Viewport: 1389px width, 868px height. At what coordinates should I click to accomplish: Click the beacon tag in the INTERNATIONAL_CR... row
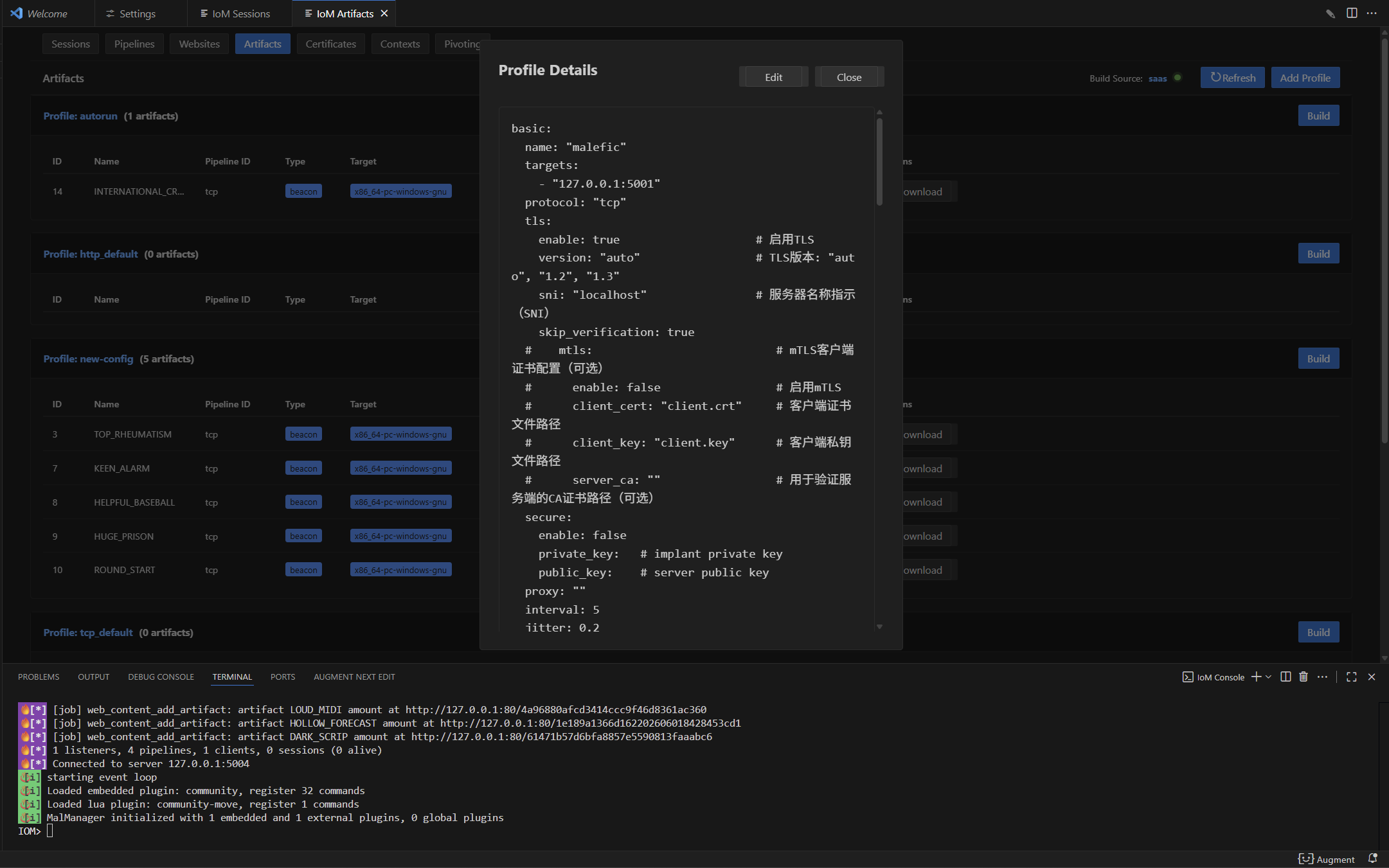pos(303,191)
